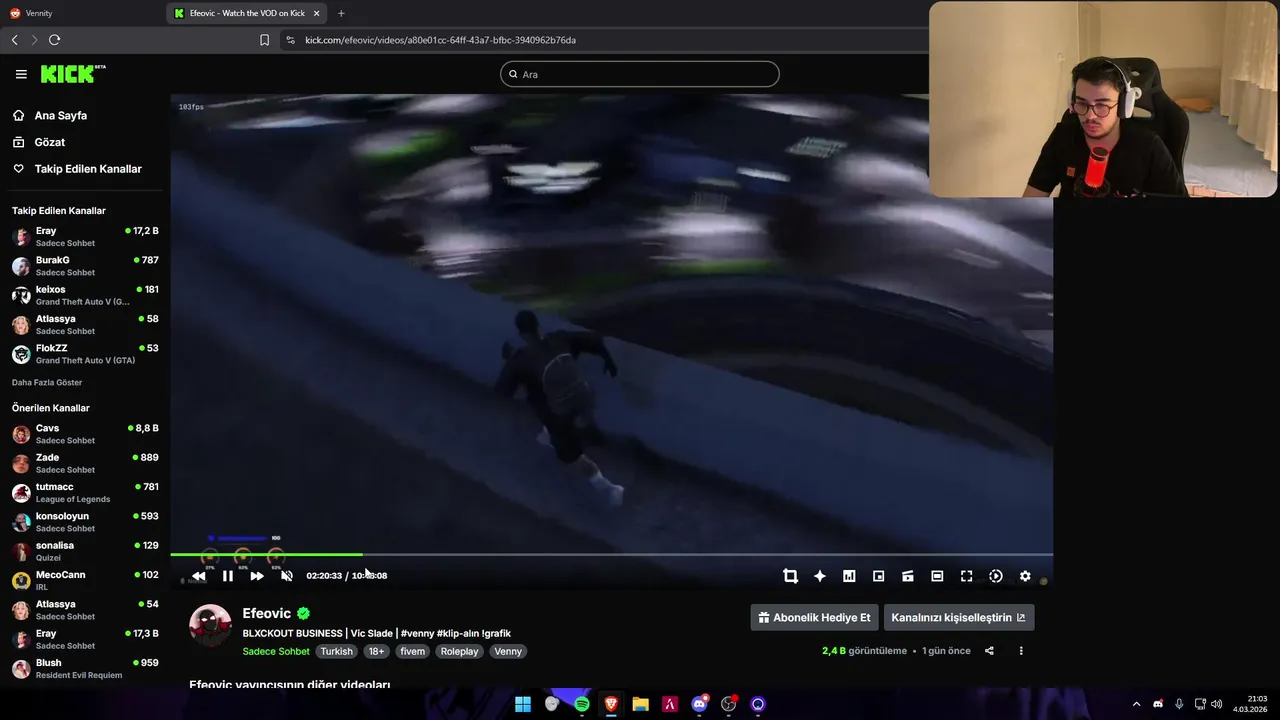Select the 18+ tag
This screenshot has height=720, width=1280.
tap(376, 651)
